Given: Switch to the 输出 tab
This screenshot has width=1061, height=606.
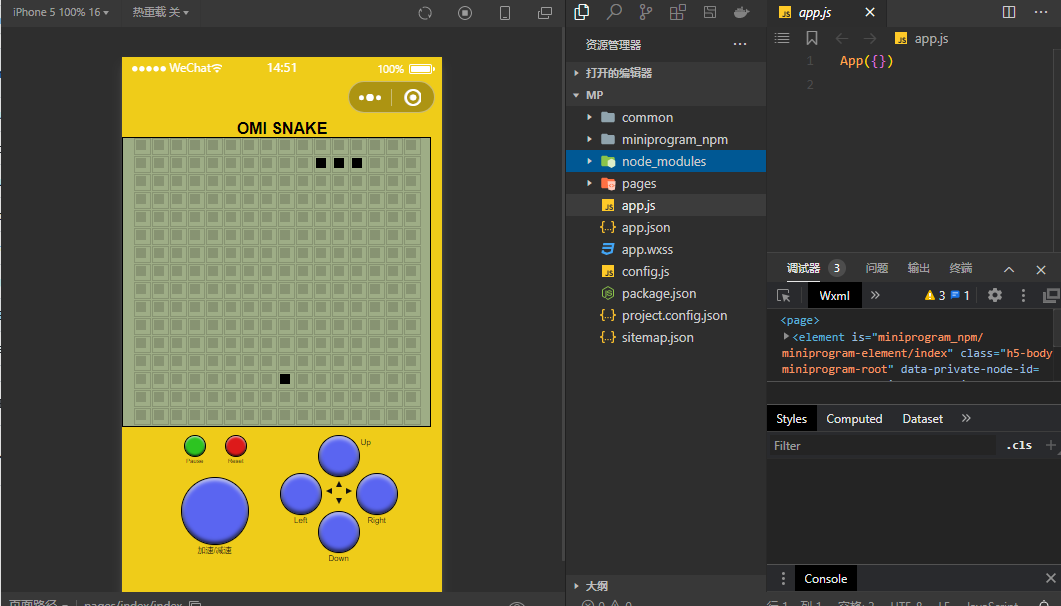Looking at the screenshot, I should click(918, 269).
